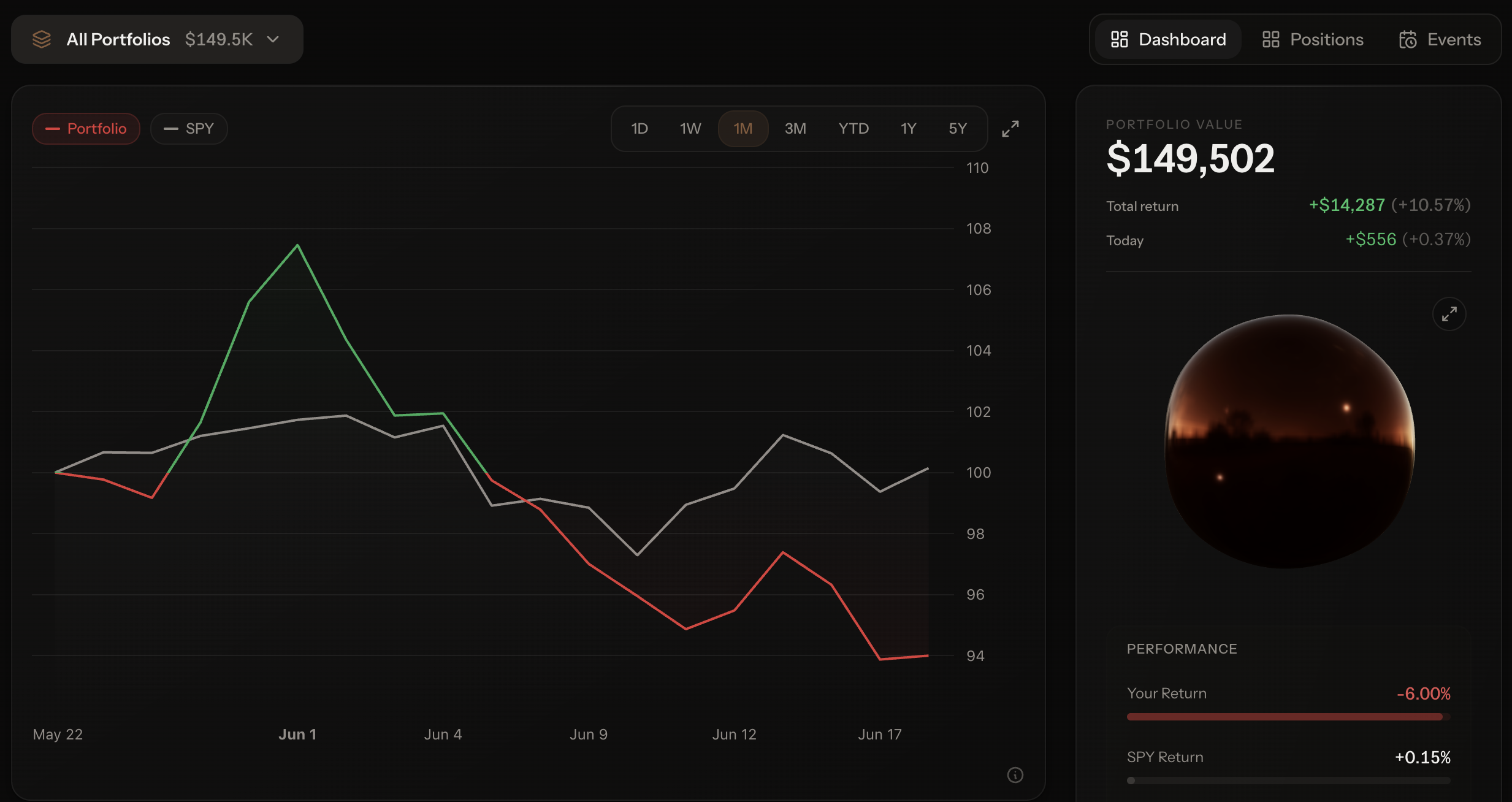Select the 1Y time range
Viewport: 1512px width, 802px height.
[908, 129]
